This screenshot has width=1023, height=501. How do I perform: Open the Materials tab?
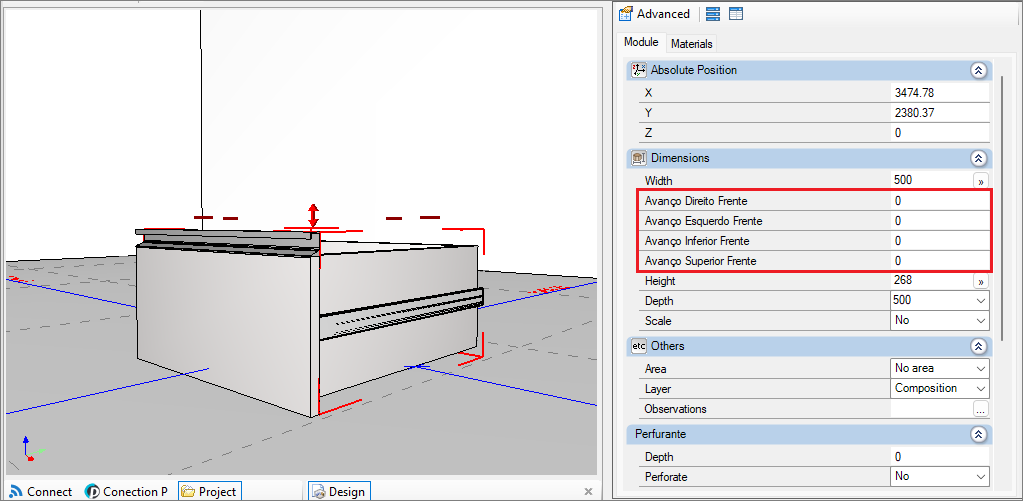pyautogui.click(x=692, y=44)
